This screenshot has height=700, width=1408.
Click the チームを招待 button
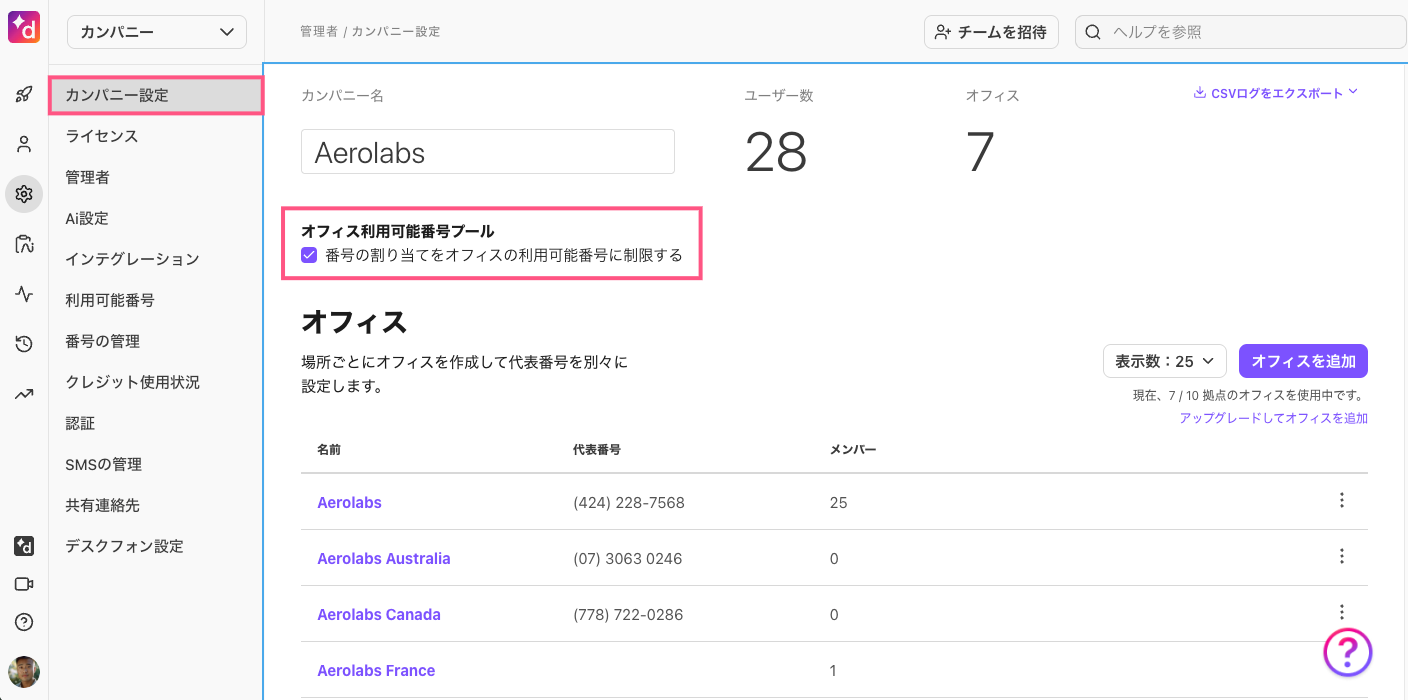point(991,32)
